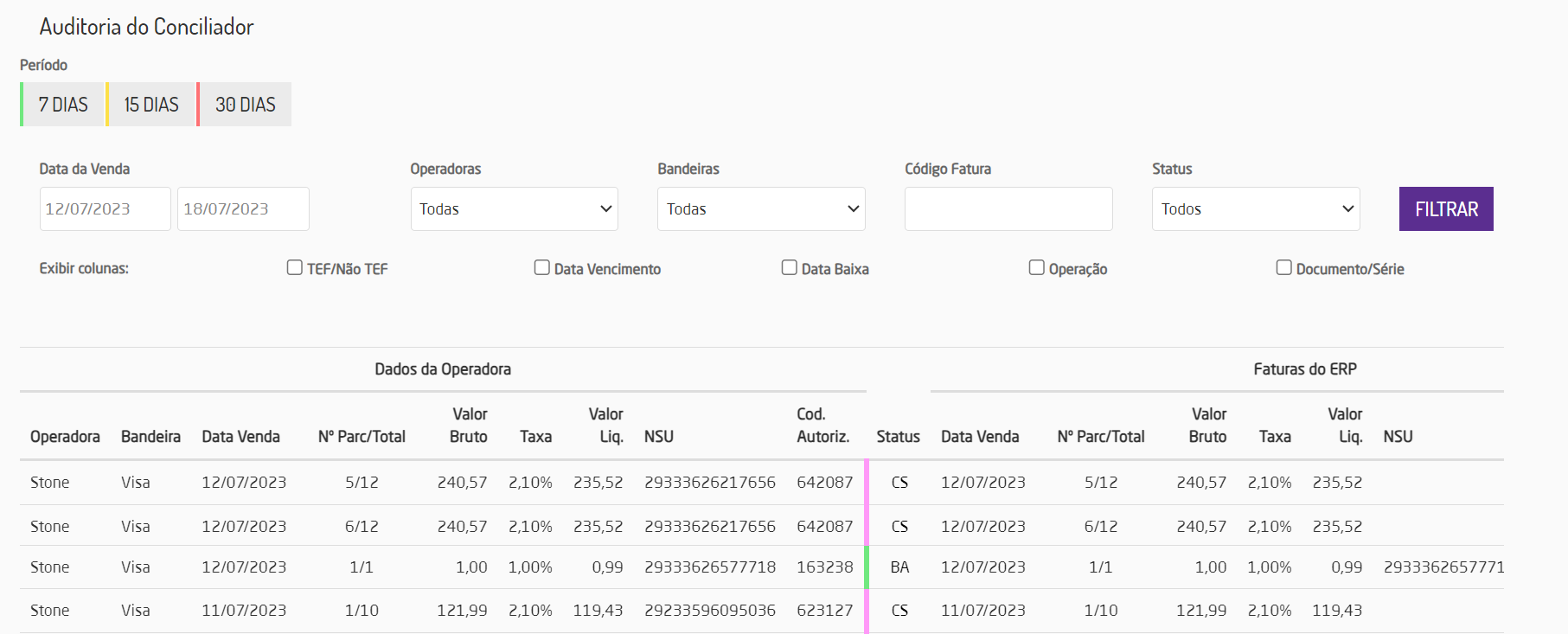Viewport: 1568px width, 634px height.
Task: Click the BA status in the third row
Action: [899, 567]
